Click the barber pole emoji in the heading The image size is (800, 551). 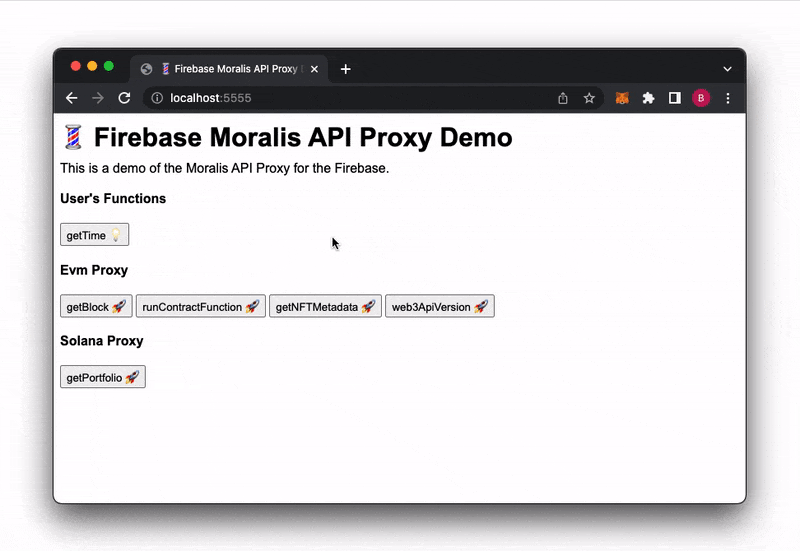coord(73,137)
